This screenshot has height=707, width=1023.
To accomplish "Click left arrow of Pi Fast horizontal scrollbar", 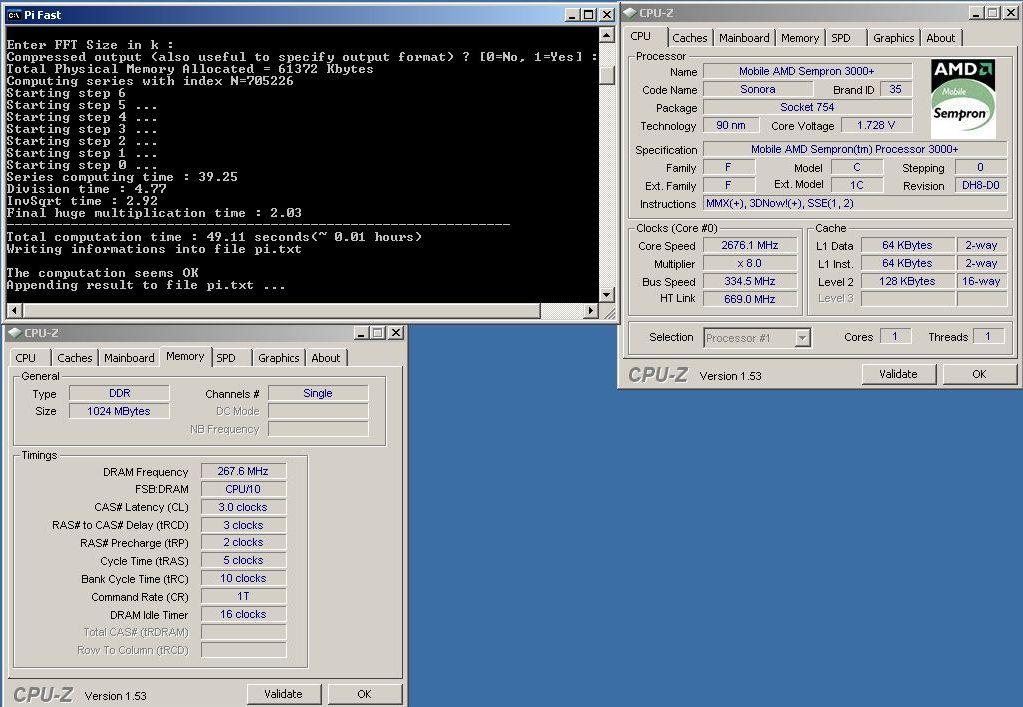I will click(x=14, y=310).
